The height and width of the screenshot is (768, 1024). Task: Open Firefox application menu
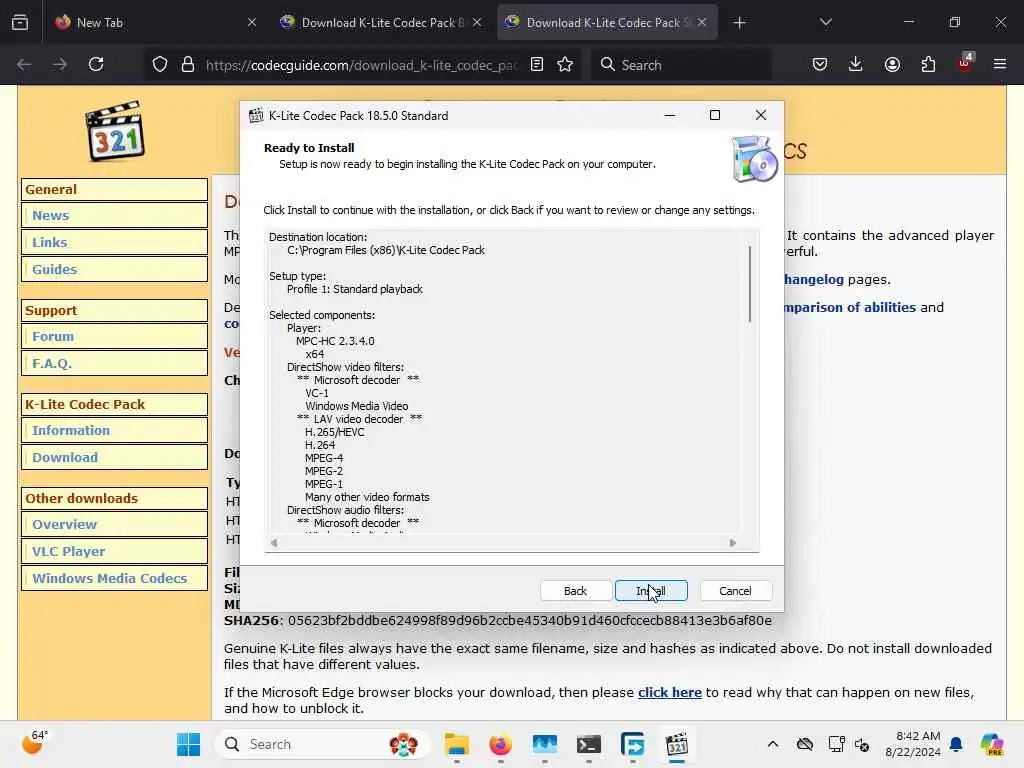(1000, 64)
